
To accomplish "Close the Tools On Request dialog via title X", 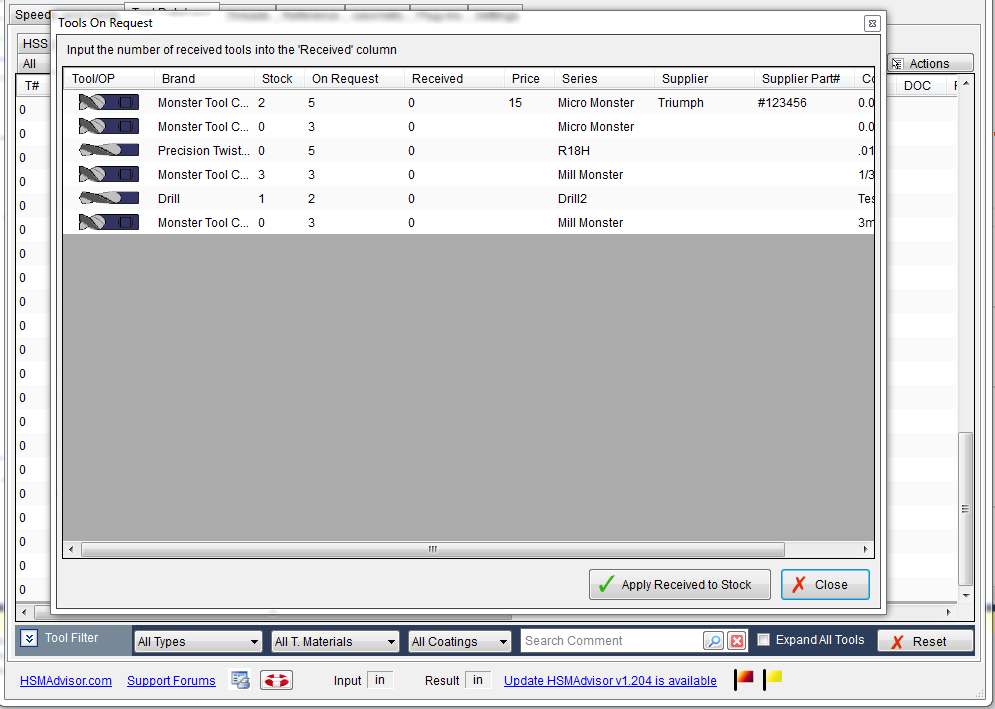I will click(872, 23).
